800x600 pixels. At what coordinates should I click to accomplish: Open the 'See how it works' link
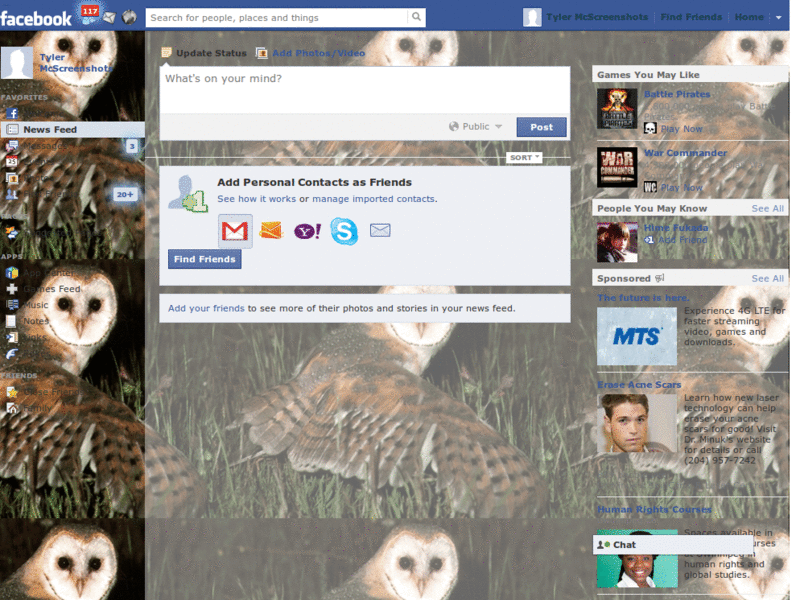pos(257,199)
